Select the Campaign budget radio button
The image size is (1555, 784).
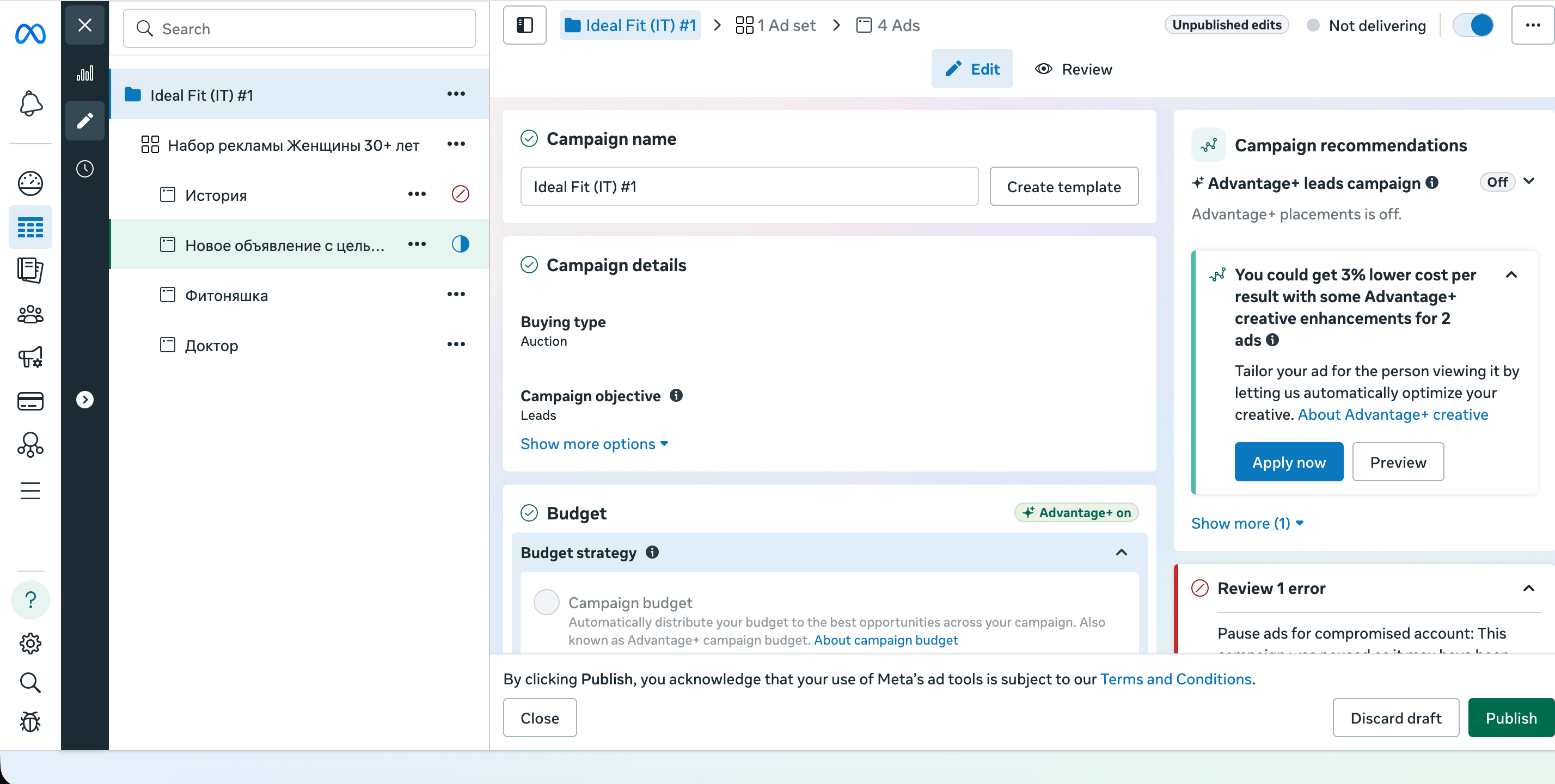click(x=546, y=602)
